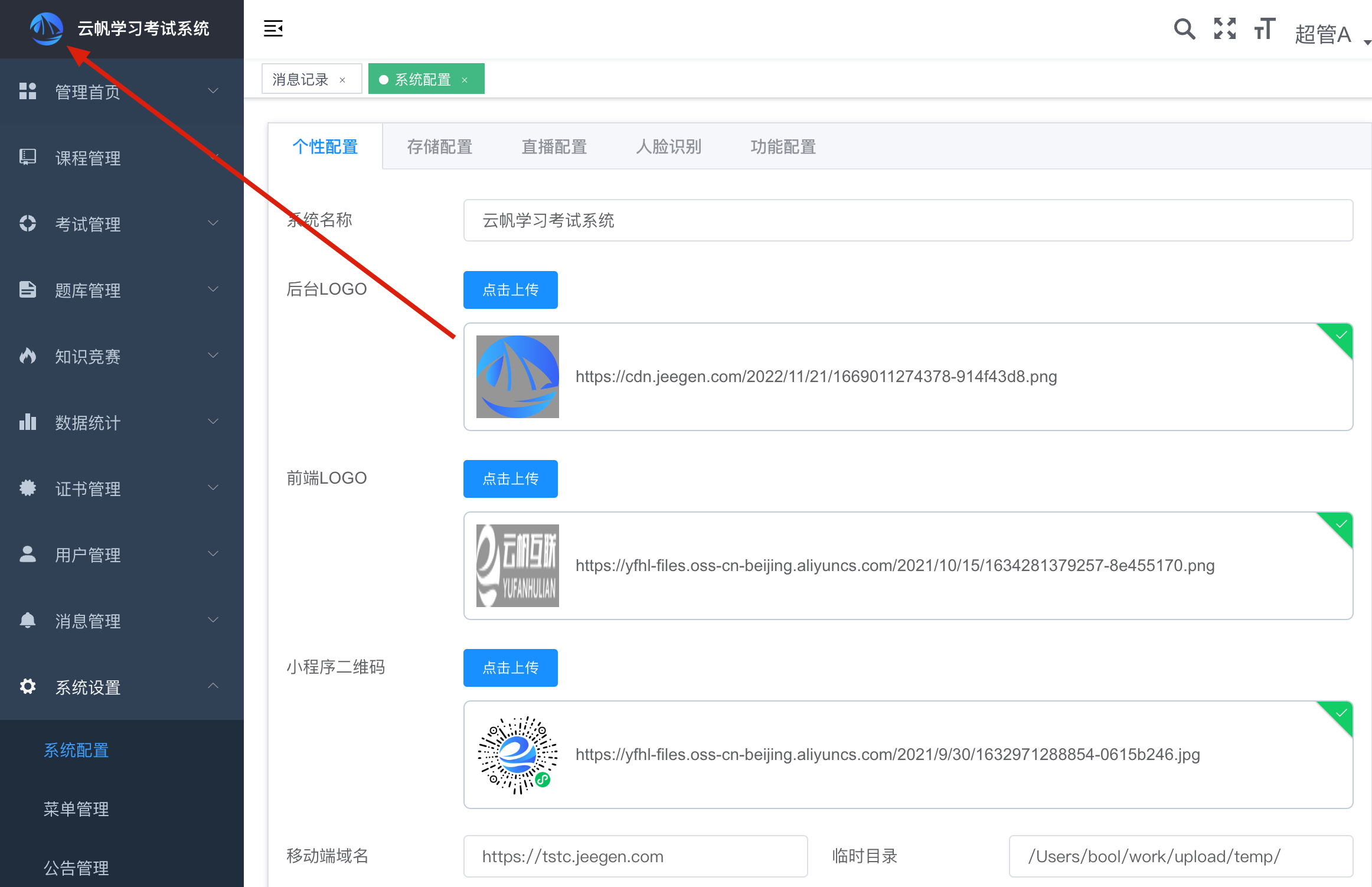Screen dimensions: 1372x887
Task: Close the 消息记录 tab
Action: tap(342, 80)
